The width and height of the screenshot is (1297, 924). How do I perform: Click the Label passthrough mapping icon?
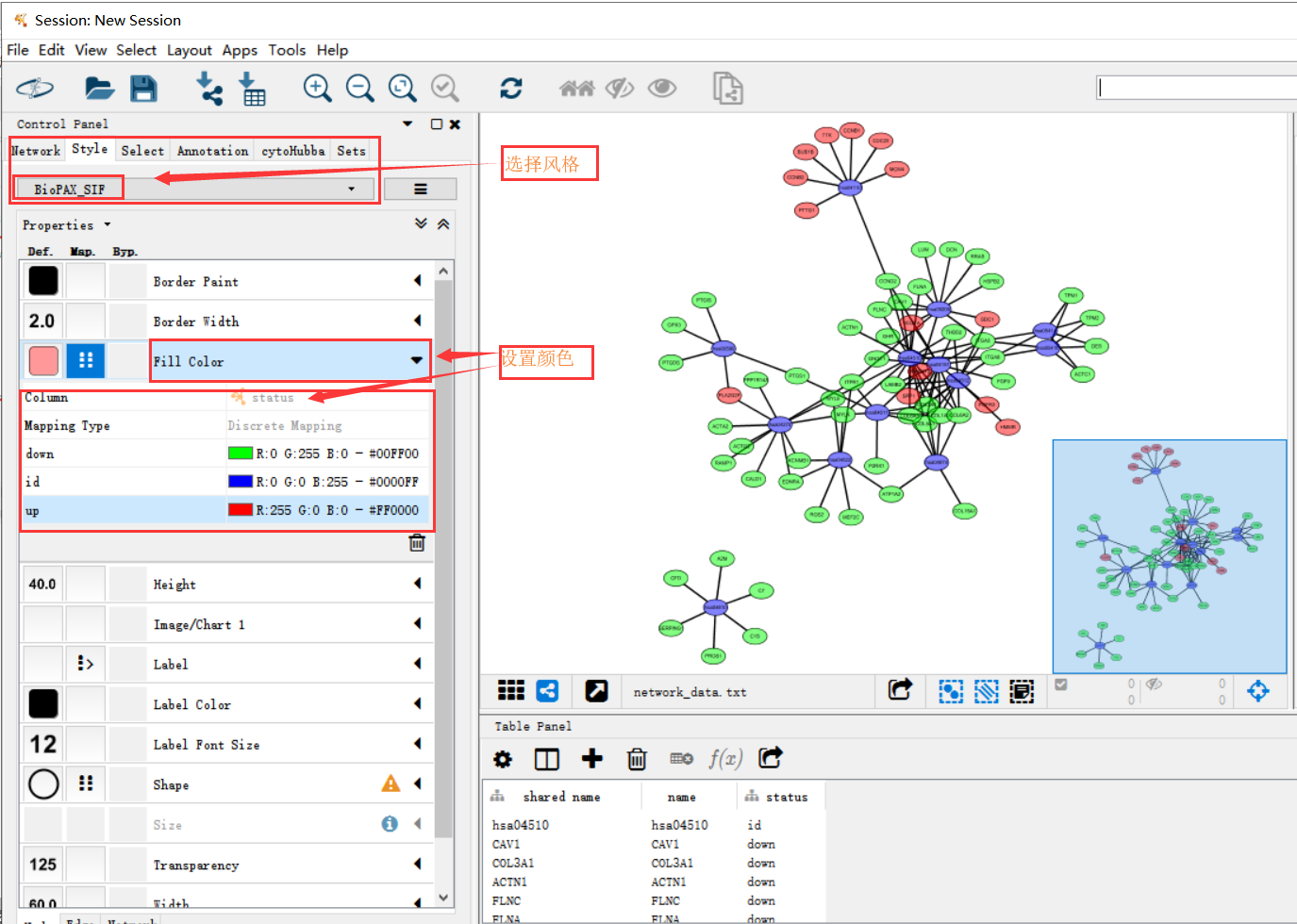click(86, 664)
